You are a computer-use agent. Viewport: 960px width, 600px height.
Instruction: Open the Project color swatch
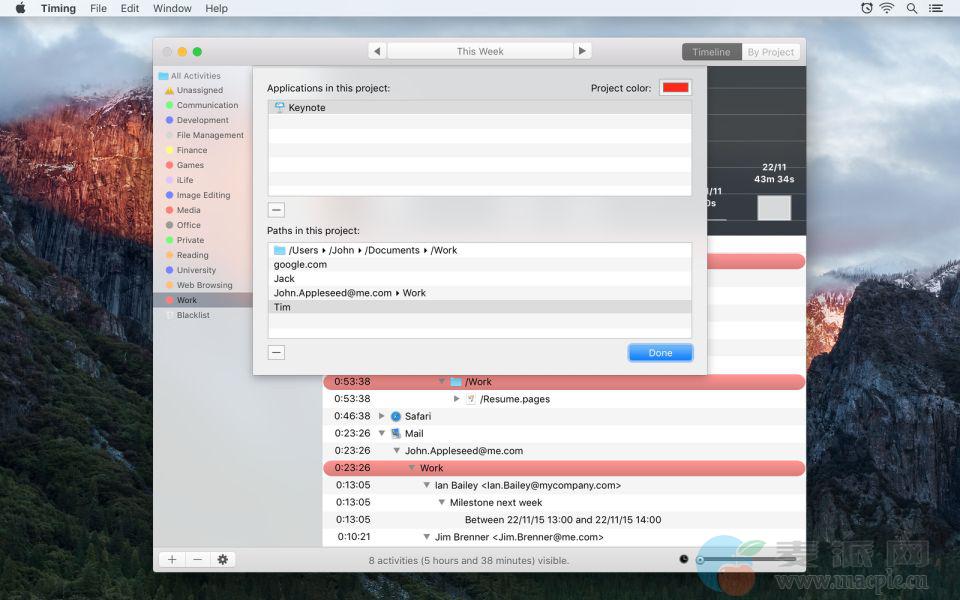pos(675,88)
